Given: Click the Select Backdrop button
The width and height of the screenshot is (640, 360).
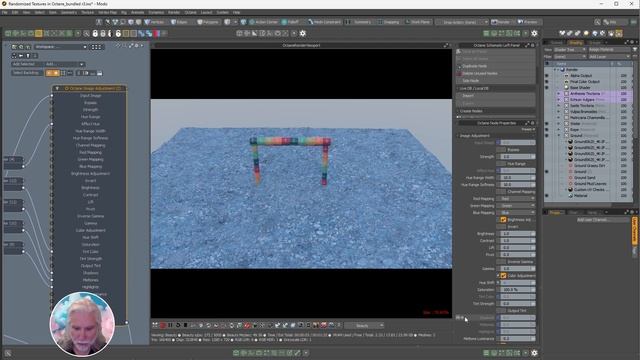Looking at the screenshot, I should (27, 73).
